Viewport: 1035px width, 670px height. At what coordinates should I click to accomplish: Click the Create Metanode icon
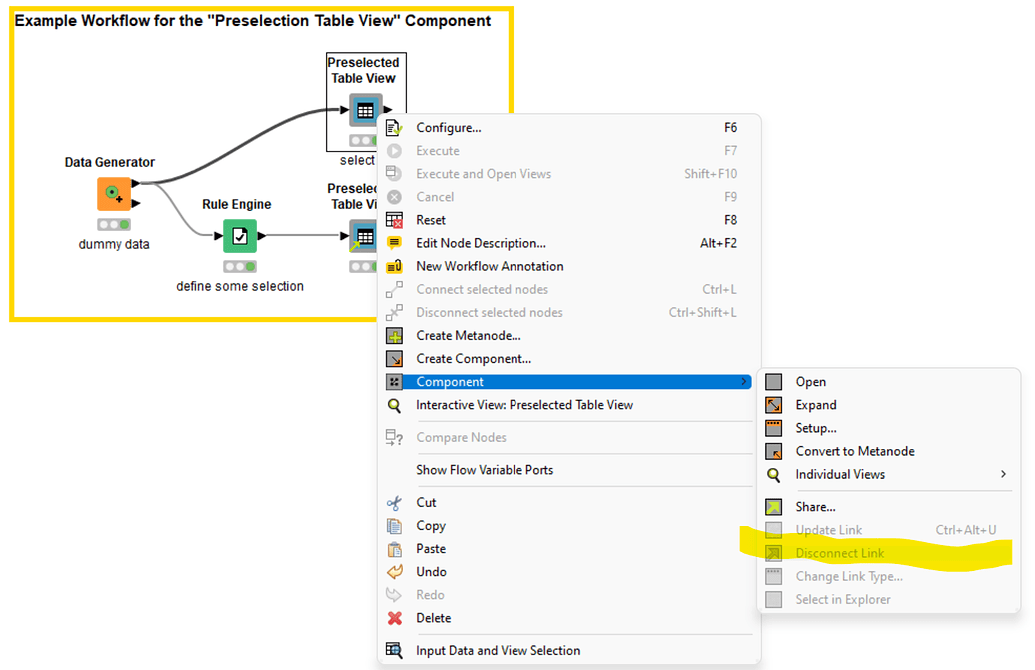coord(394,335)
